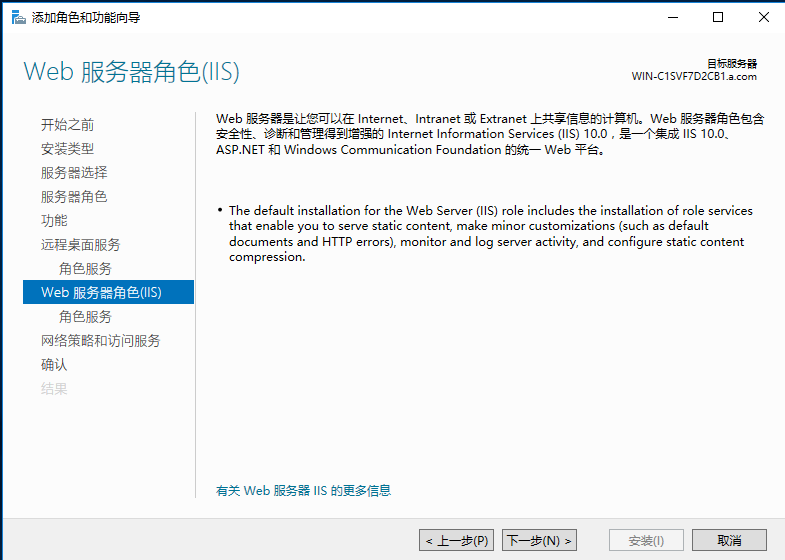Image resolution: width=785 pixels, height=560 pixels.
Task: Go to the 网络策略和访问服务 step
Action: coord(100,341)
